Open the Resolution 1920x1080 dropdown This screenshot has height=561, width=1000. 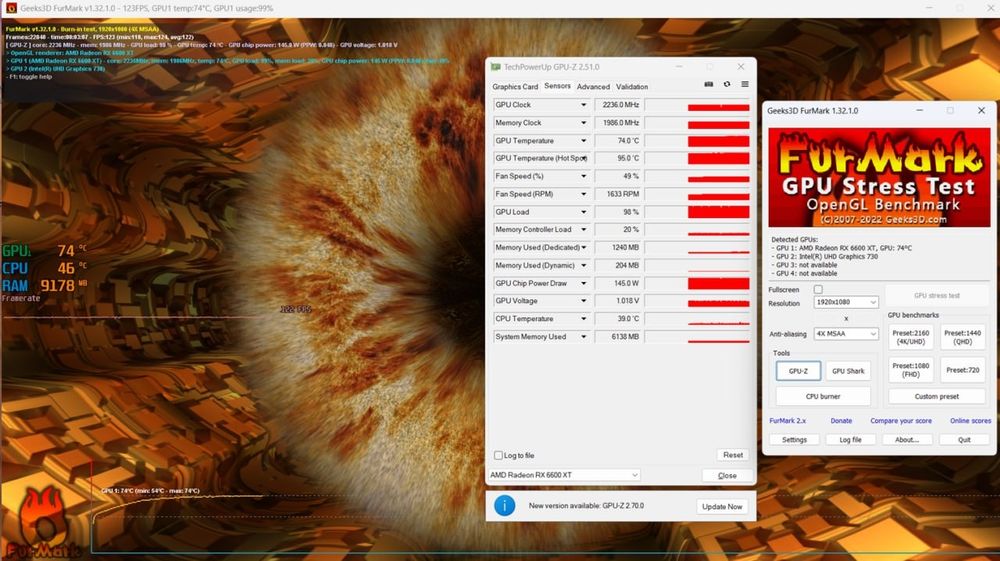click(x=846, y=302)
